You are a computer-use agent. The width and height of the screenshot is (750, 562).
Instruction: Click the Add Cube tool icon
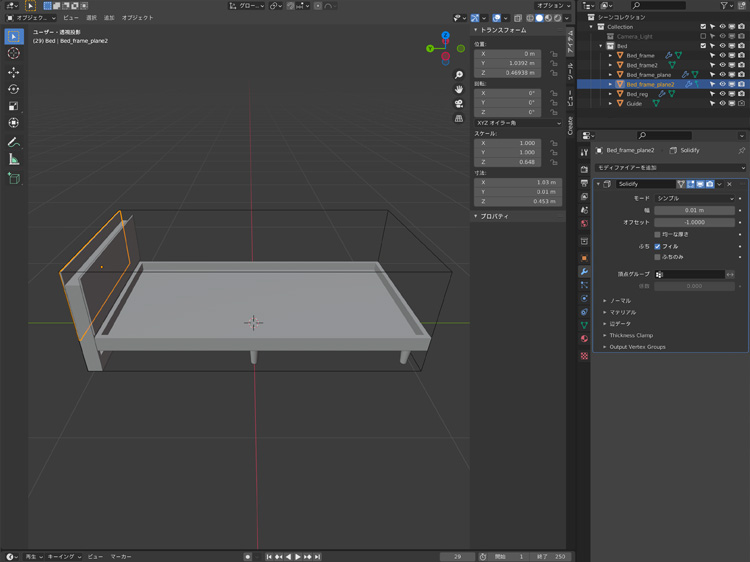pyautogui.click(x=14, y=178)
